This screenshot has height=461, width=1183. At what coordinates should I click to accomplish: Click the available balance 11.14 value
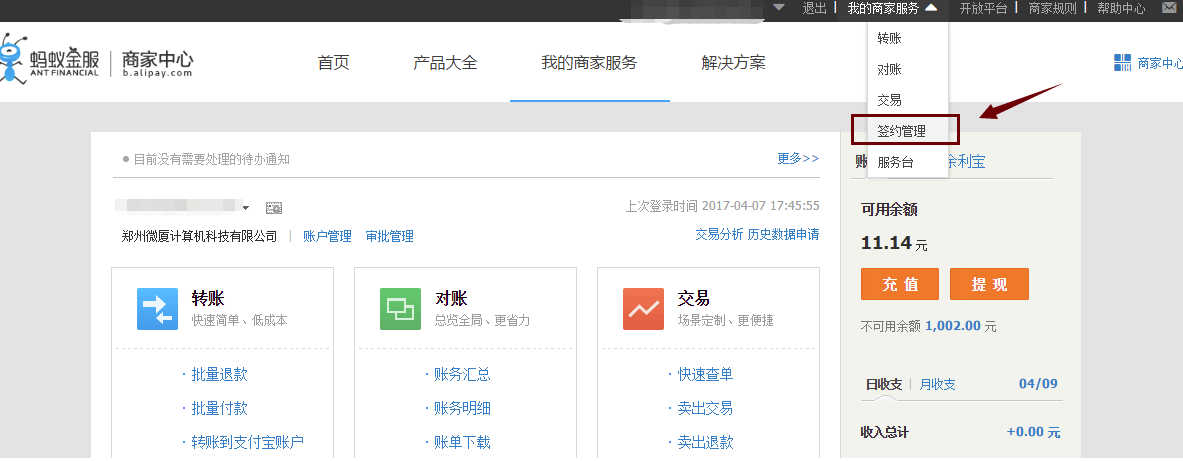(885, 242)
